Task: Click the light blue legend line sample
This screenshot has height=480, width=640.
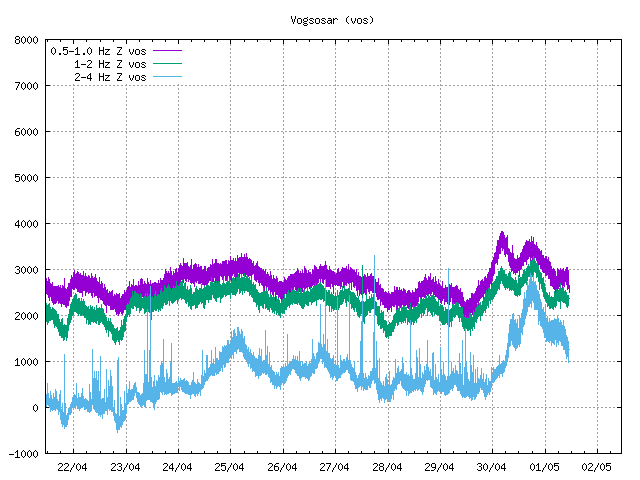Action: [x=167, y=77]
